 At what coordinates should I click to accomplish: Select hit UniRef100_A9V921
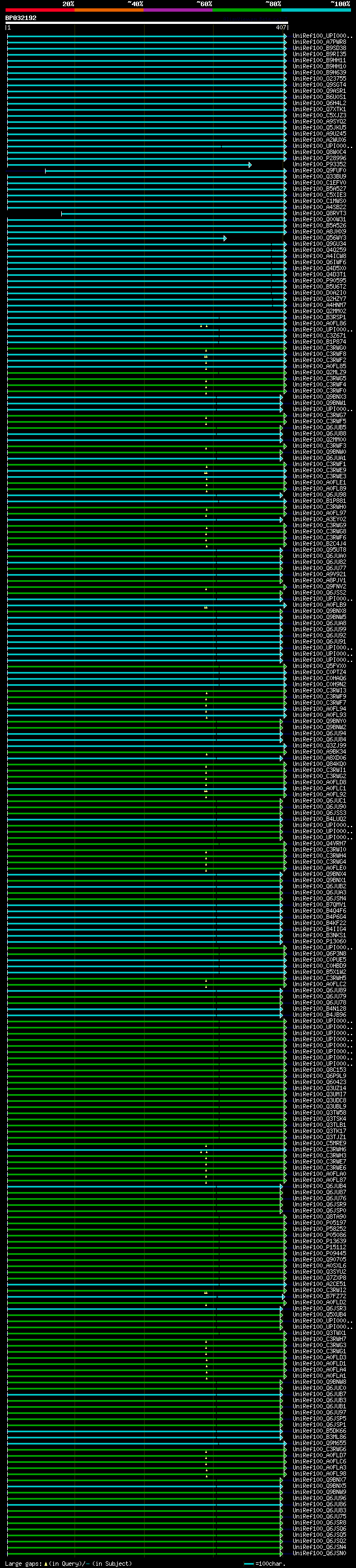[319, 574]
